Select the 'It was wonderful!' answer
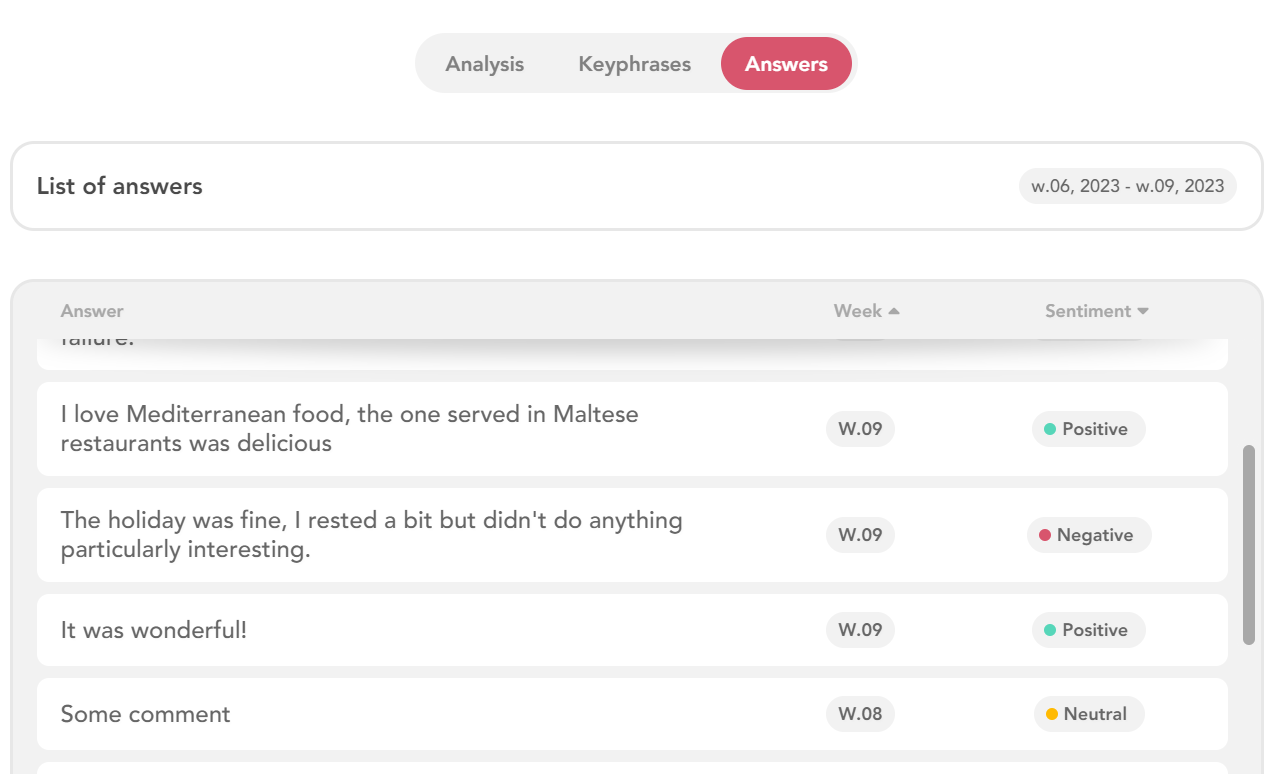This screenshot has height=774, width=1287. (x=632, y=630)
